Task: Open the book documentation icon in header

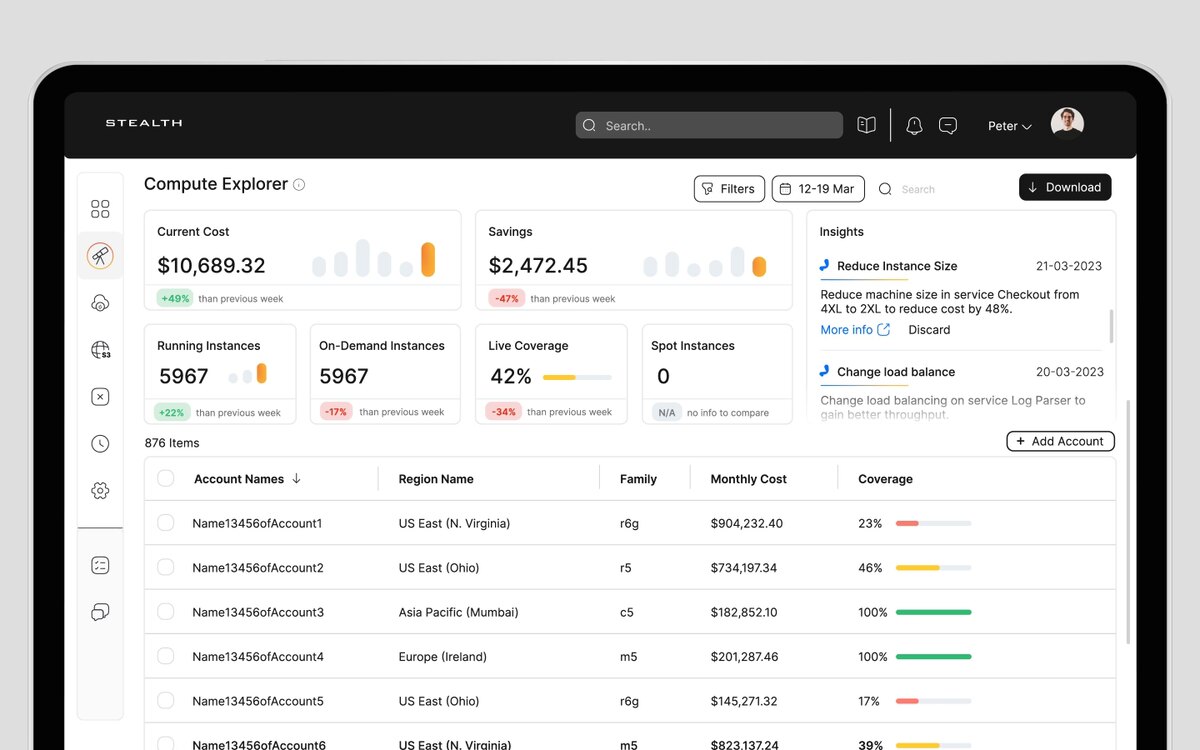Action: (x=866, y=125)
